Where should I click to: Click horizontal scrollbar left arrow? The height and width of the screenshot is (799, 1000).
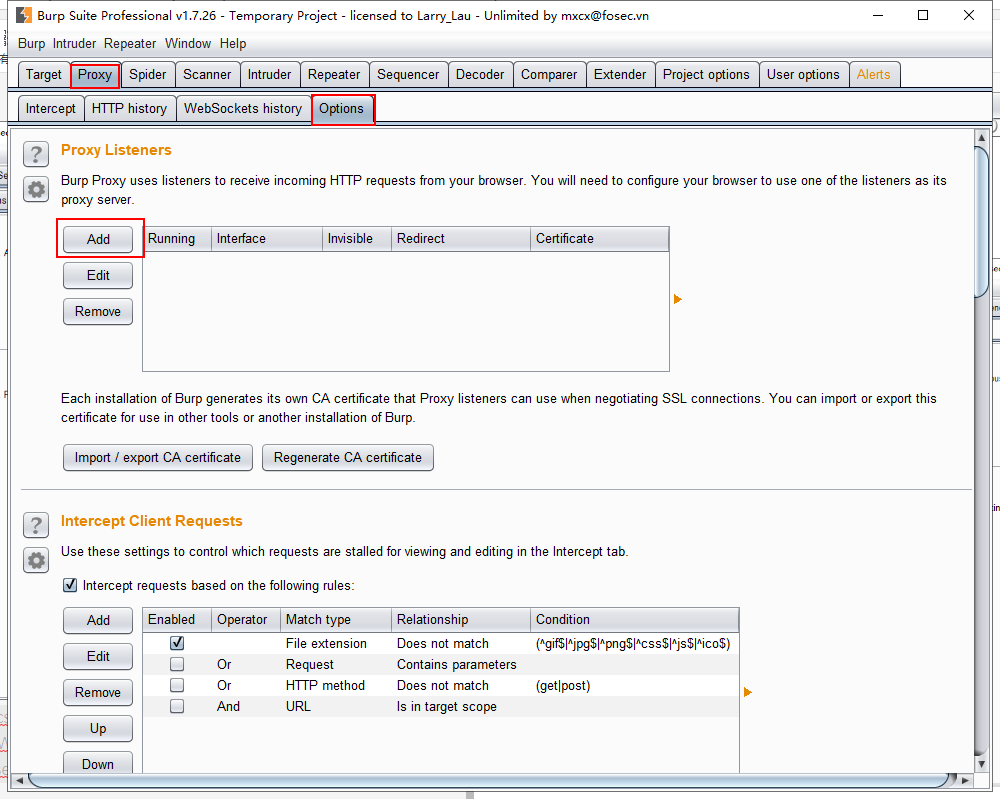coord(19,780)
